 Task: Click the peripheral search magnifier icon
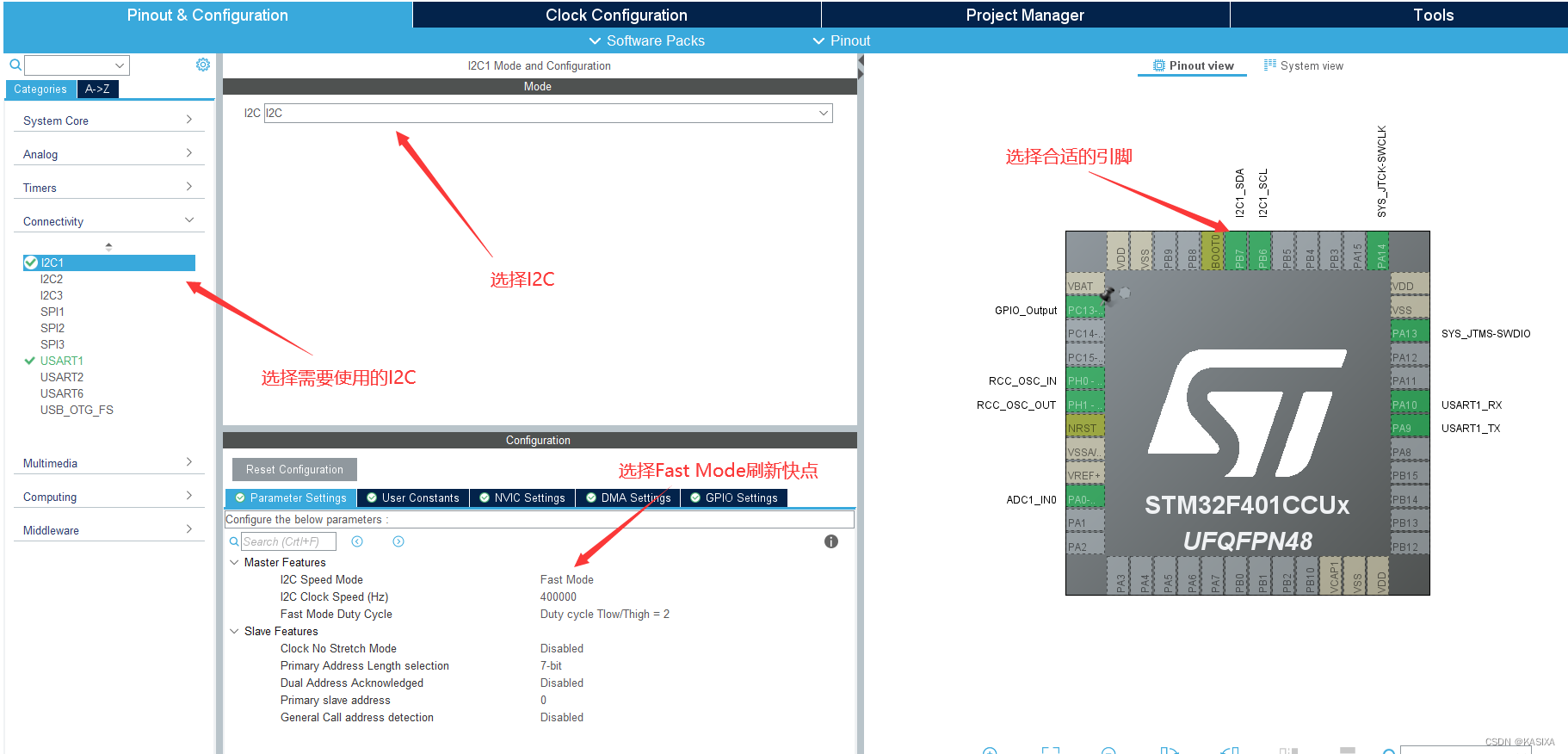coord(15,65)
